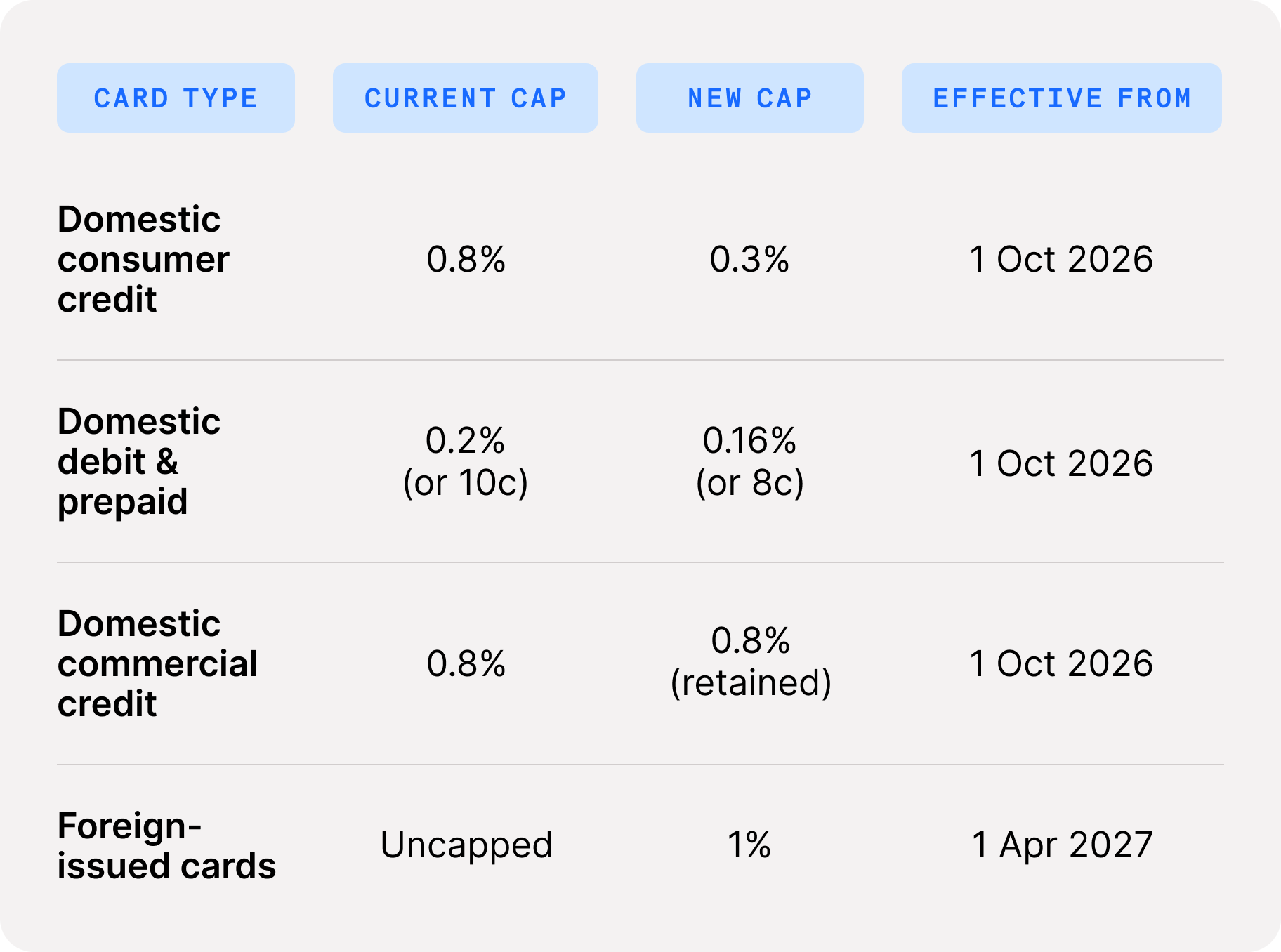1281x952 pixels.
Task: Click the Domestic commercial credit row label
Action: pyautogui.click(x=157, y=663)
